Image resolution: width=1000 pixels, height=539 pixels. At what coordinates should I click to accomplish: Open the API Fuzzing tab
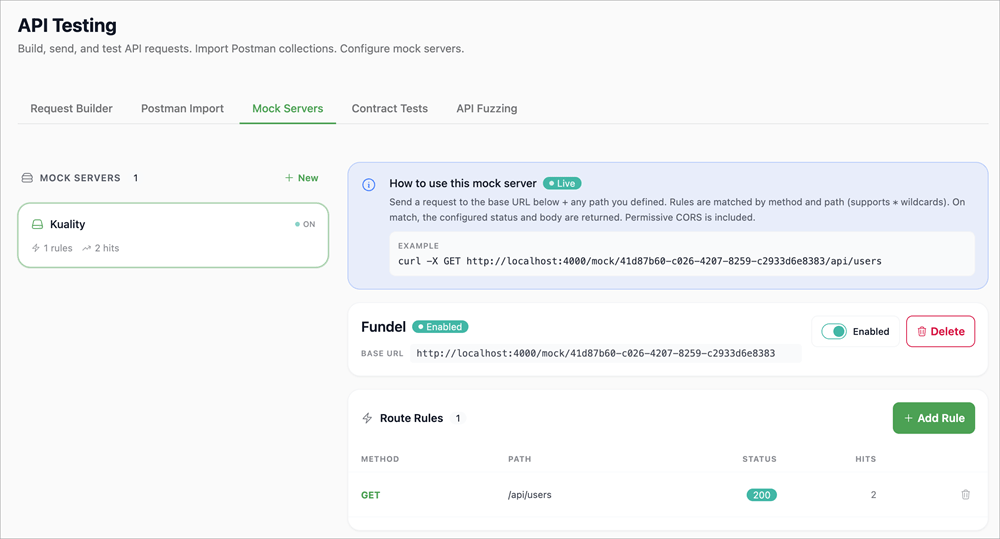tap(487, 108)
